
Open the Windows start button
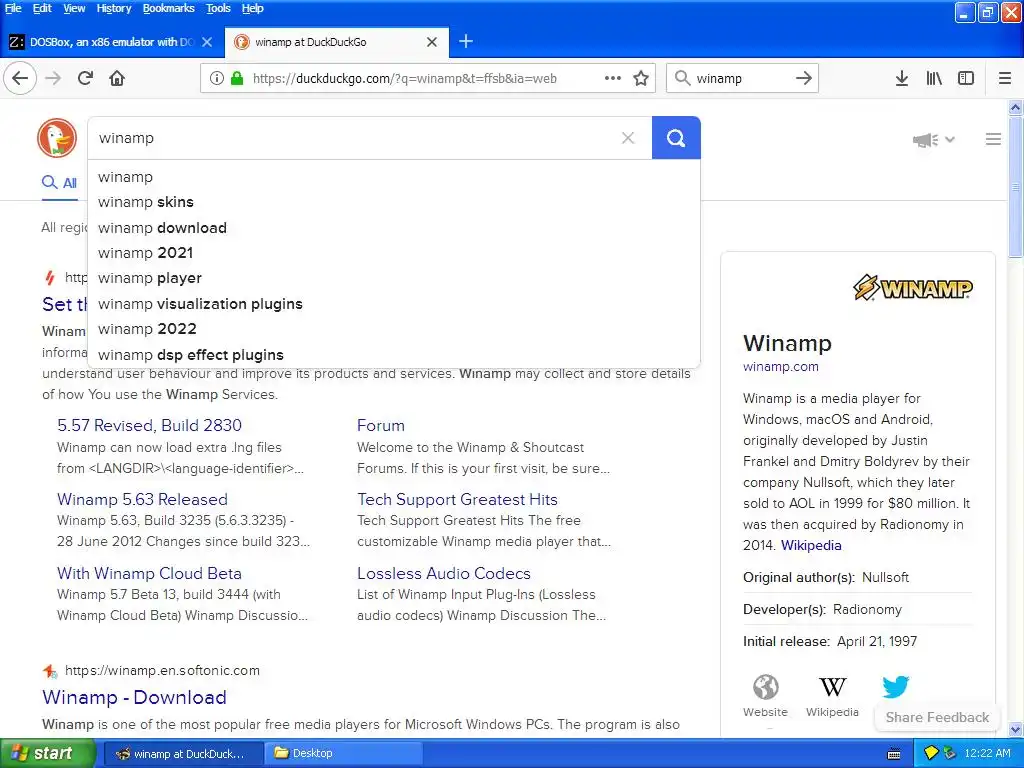[x=48, y=753]
